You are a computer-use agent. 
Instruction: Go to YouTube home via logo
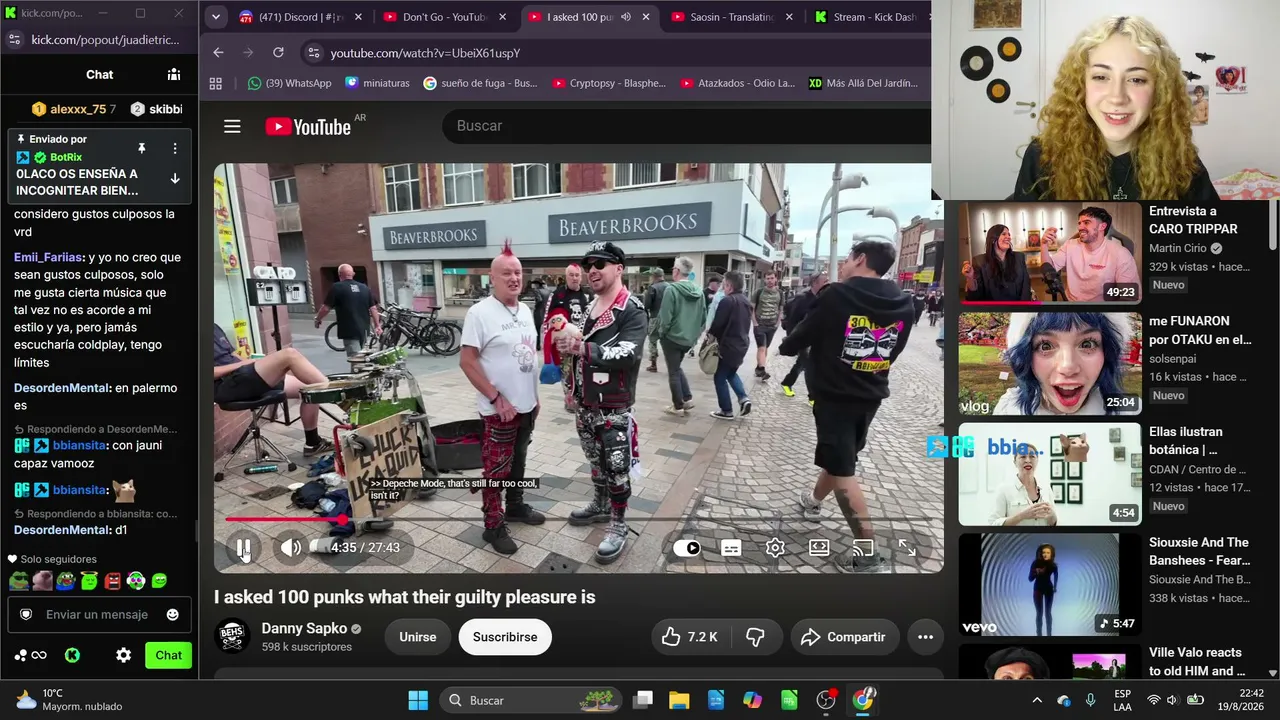(308, 126)
